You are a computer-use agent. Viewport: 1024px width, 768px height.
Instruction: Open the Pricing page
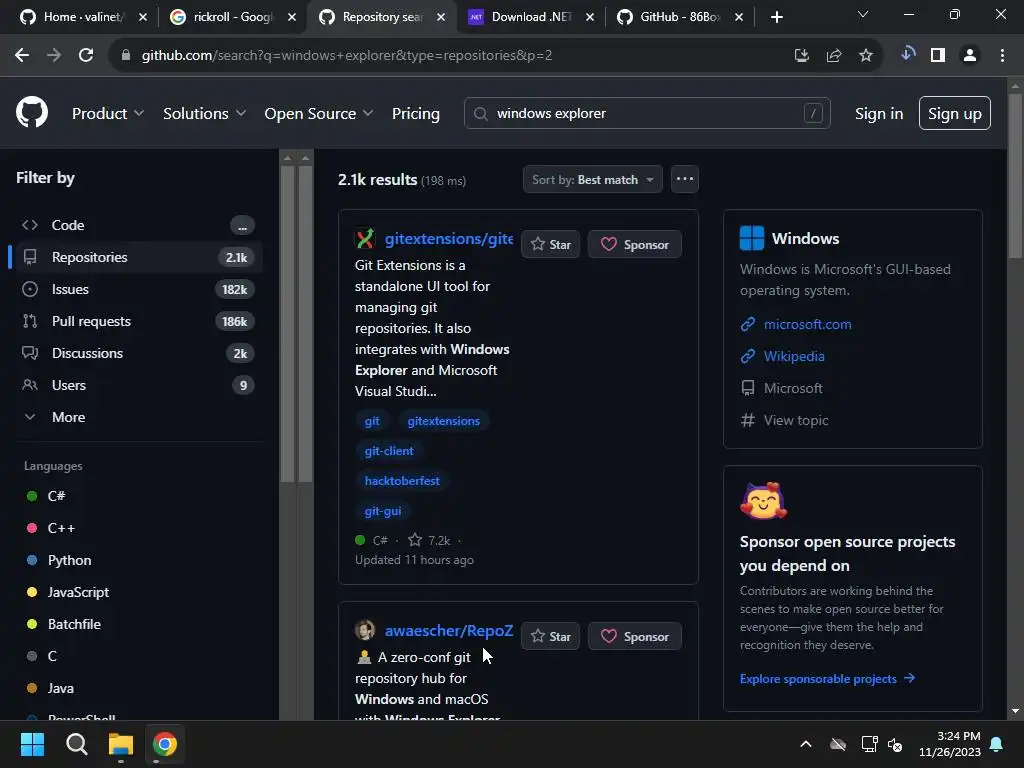[415, 113]
